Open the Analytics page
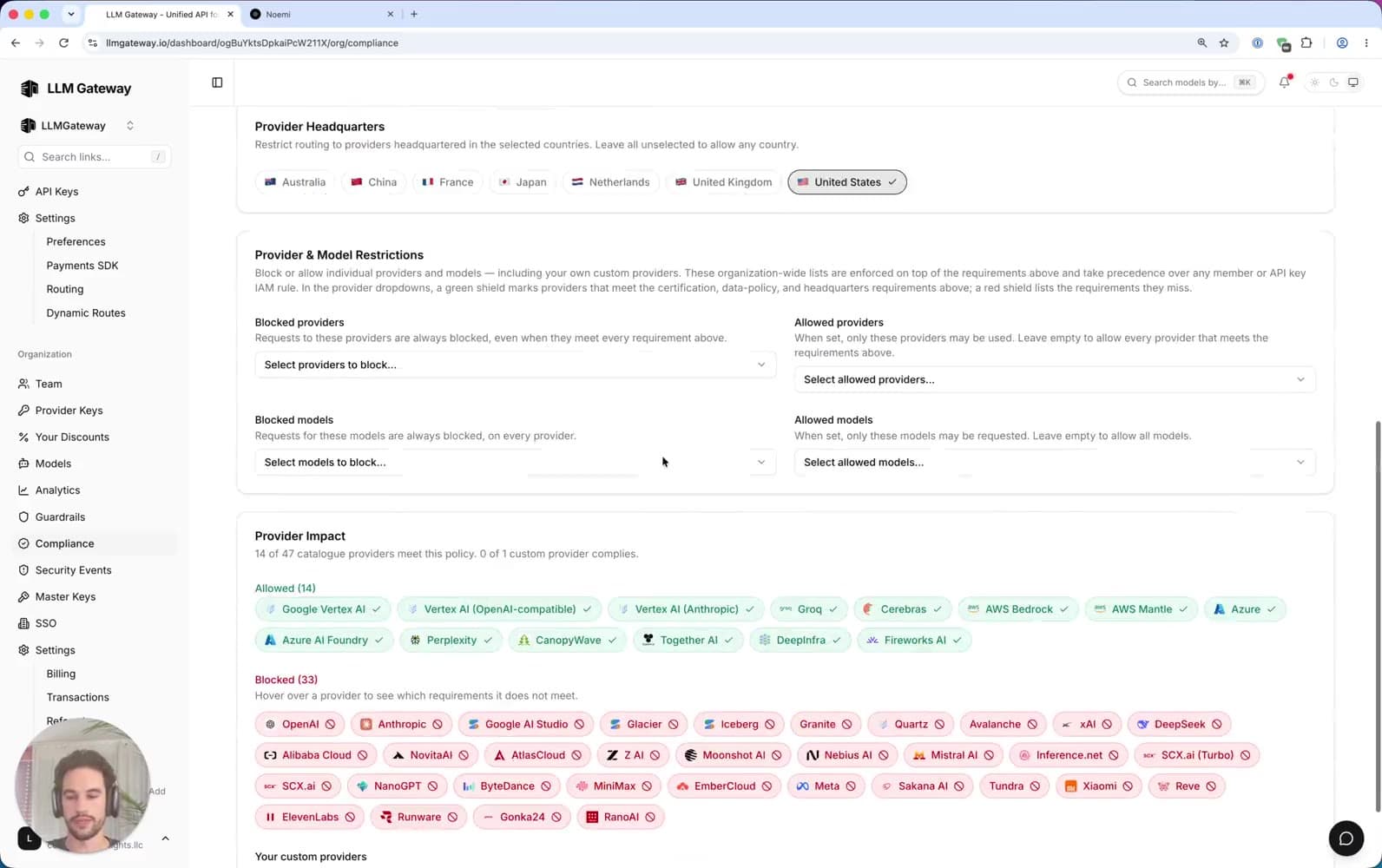Viewport: 1382px width, 868px height. coord(57,490)
